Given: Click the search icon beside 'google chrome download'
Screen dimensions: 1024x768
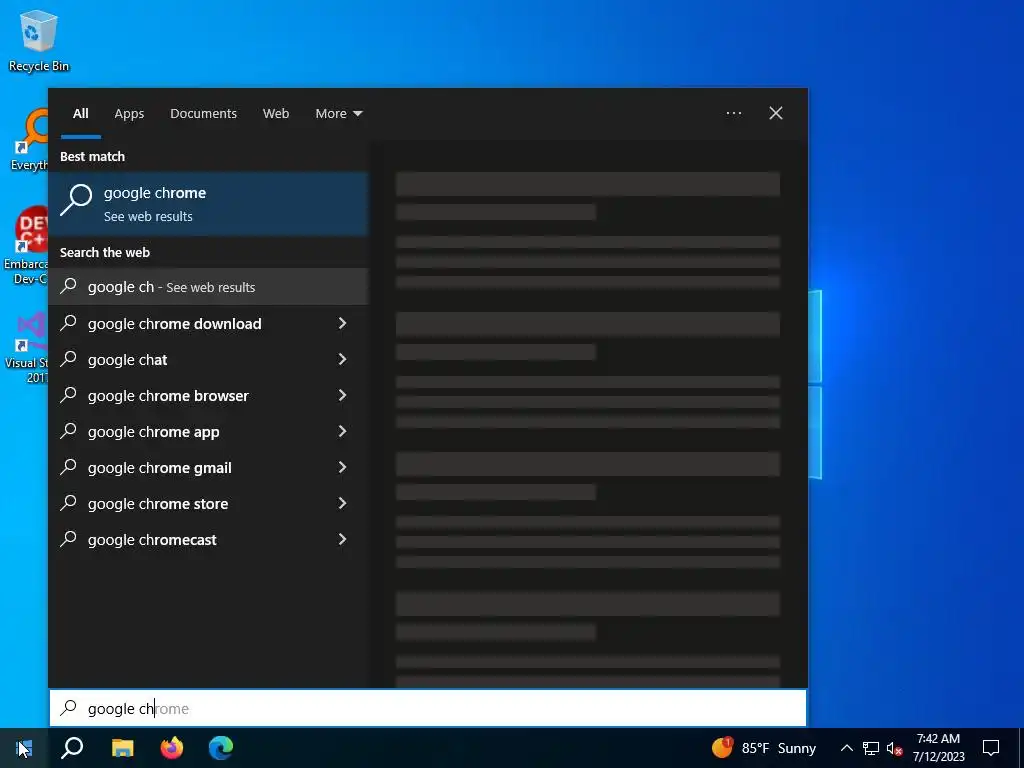Looking at the screenshot, I should click(69, 323).
